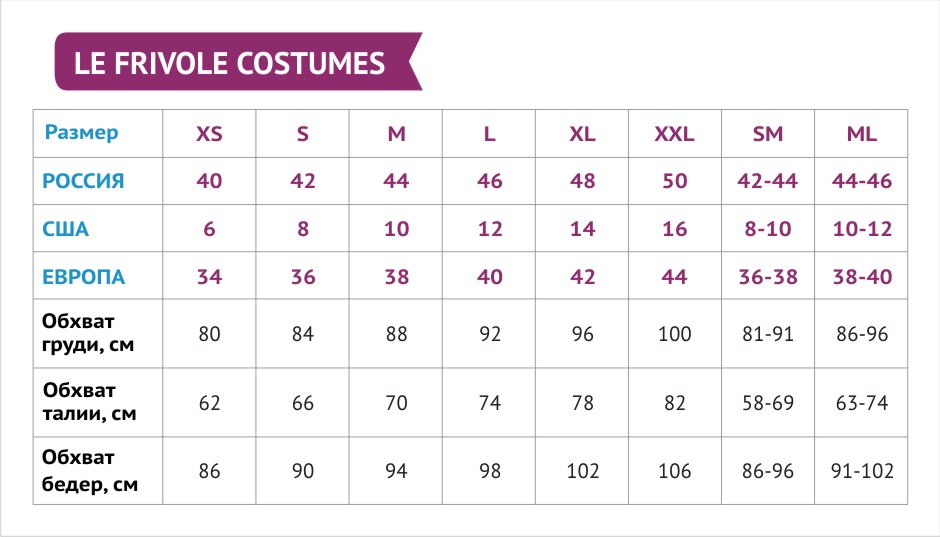Viewport: 940px width, 537px height.
Task: Select the Обхват талии, см label
Action: (88, 402)
